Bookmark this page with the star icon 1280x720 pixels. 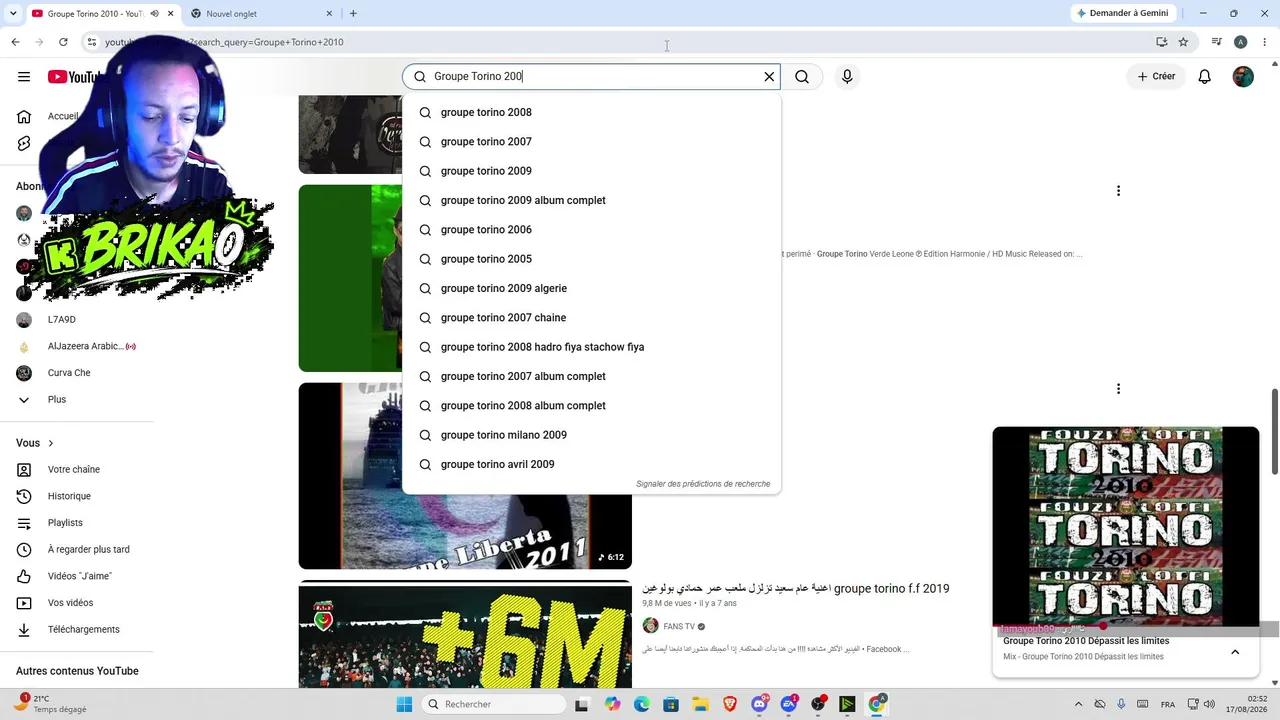[1183, 42]
